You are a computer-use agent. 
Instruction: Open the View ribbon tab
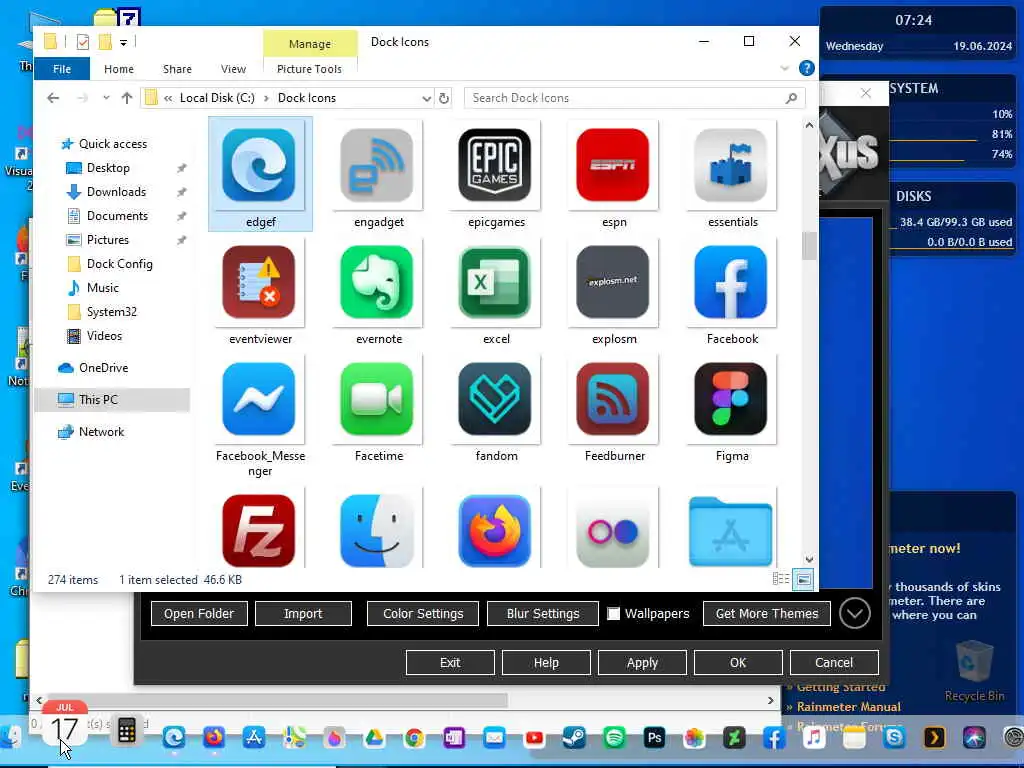tap(233, 69)
